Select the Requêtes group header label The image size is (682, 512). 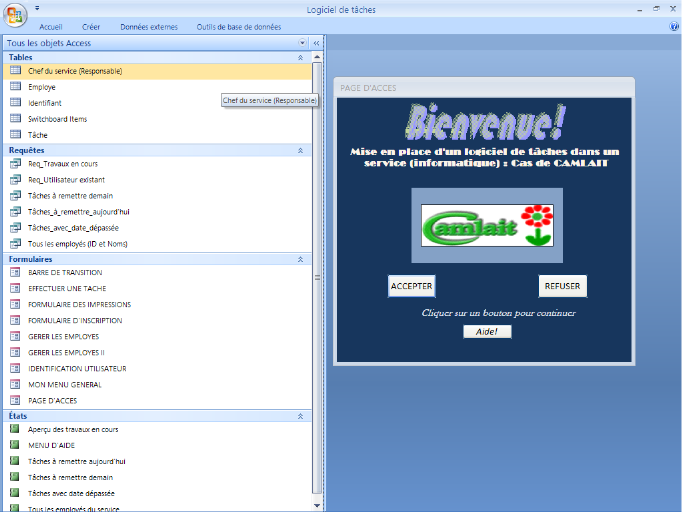pos(27,151)
